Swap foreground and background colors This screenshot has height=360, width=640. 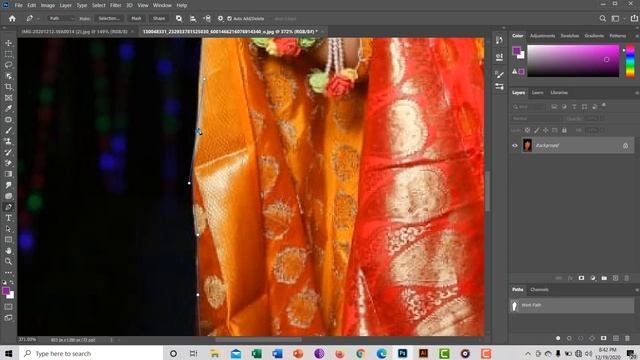[11, 282]
